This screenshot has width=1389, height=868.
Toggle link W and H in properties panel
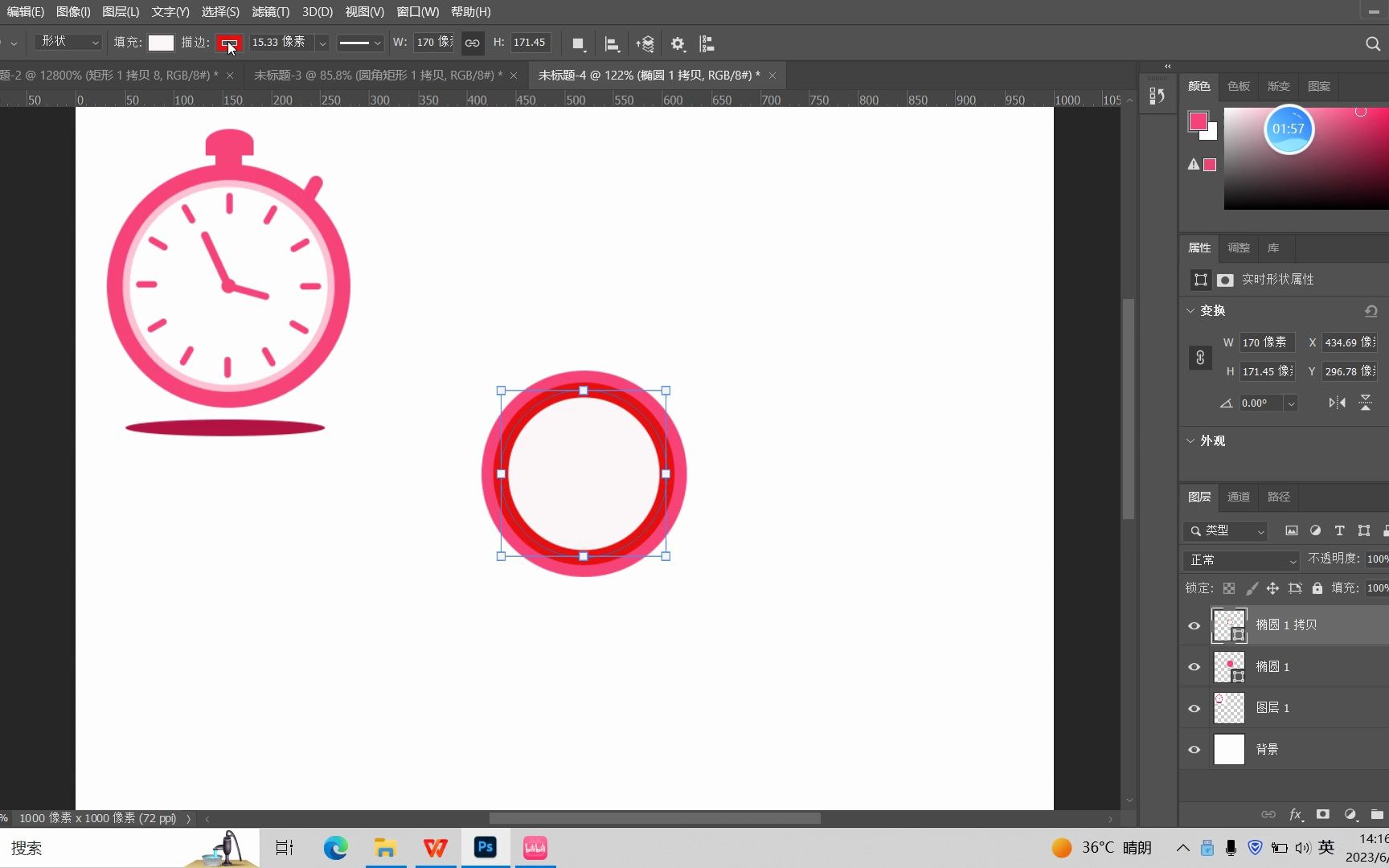tap(1200, 358)
